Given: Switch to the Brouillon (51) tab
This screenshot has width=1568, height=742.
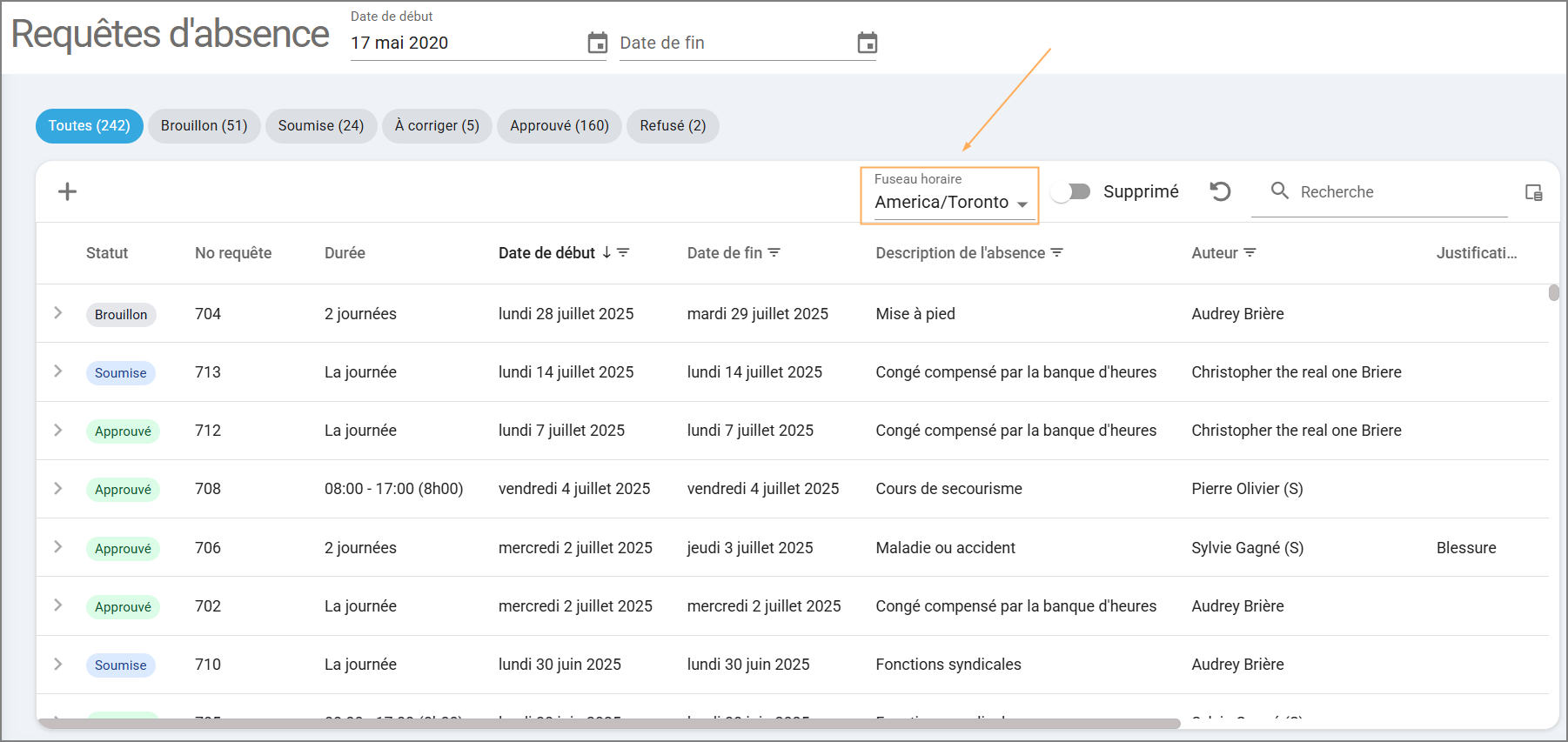Looking at the screenshot, I should (x=204, y=126).
